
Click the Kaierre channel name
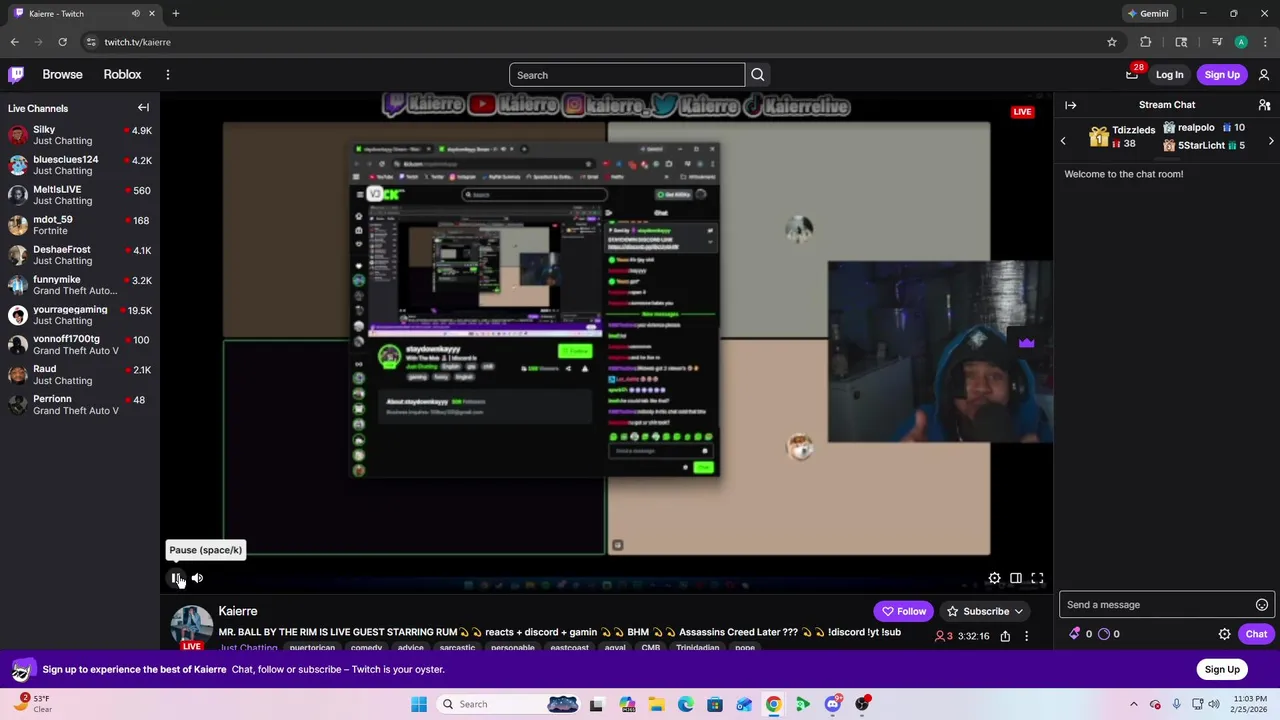tap(238, 611)
